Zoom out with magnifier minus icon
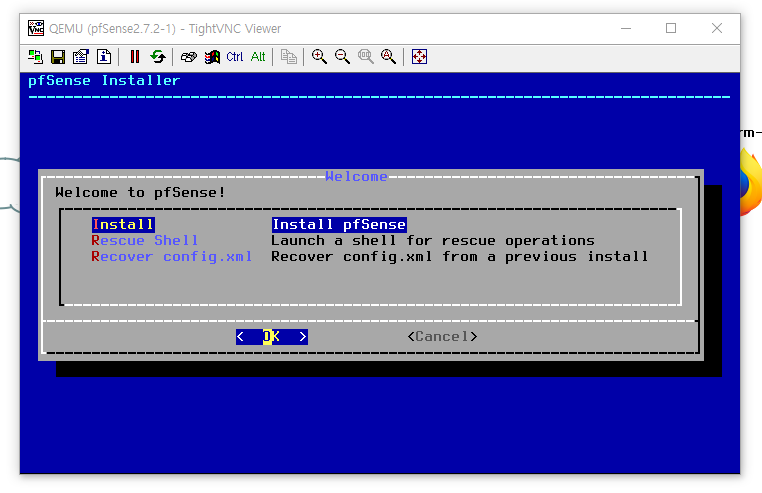762x493 pixels. (x=343, y=57)
